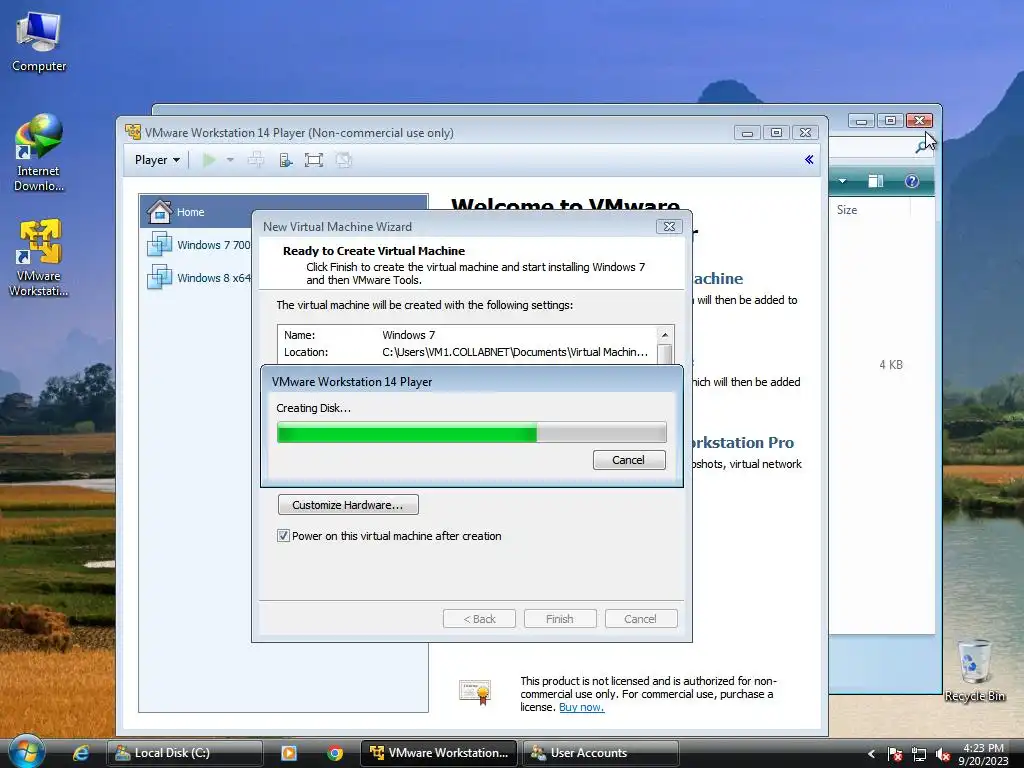Cancel the disk creation progress dialog

pyautogui.click(x=629, y=460)
